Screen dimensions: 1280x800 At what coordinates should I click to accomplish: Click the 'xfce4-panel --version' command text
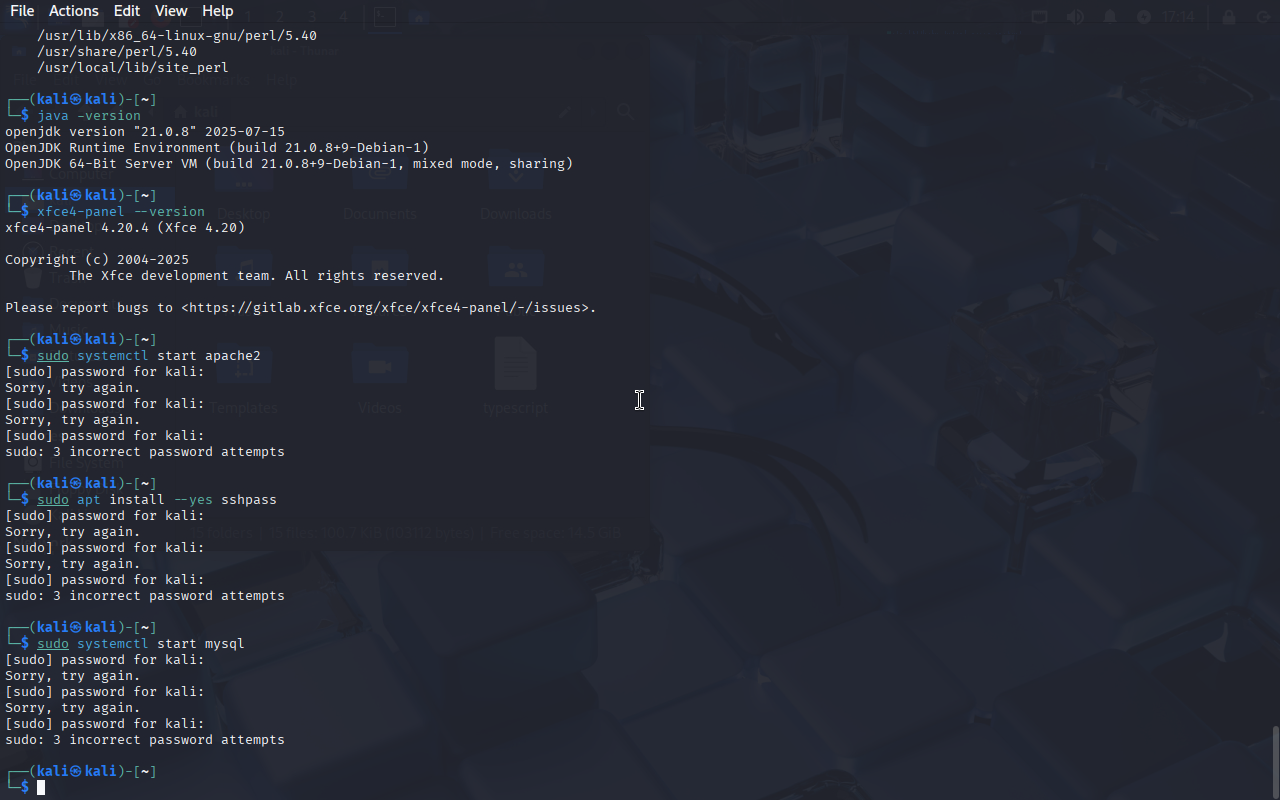(x=121, y=212)
